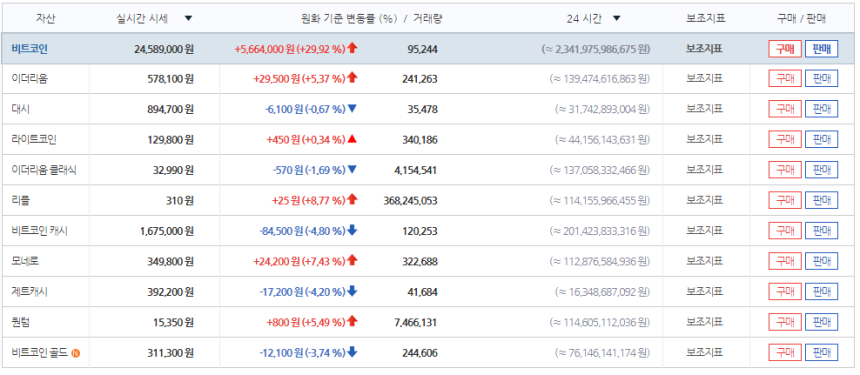Buy 퀀텀 with its 구매 button
This screenshot has height=375, width=860.
coord(785,322)
